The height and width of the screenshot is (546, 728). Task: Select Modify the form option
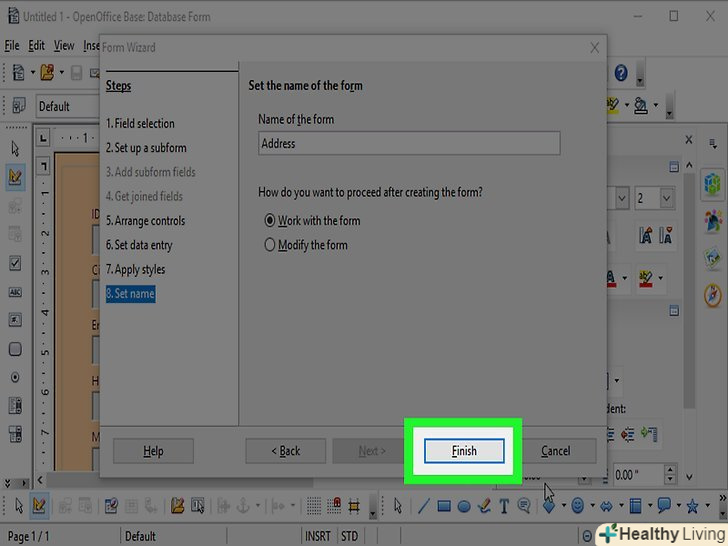pyautogui.click(x=306, y=245)
